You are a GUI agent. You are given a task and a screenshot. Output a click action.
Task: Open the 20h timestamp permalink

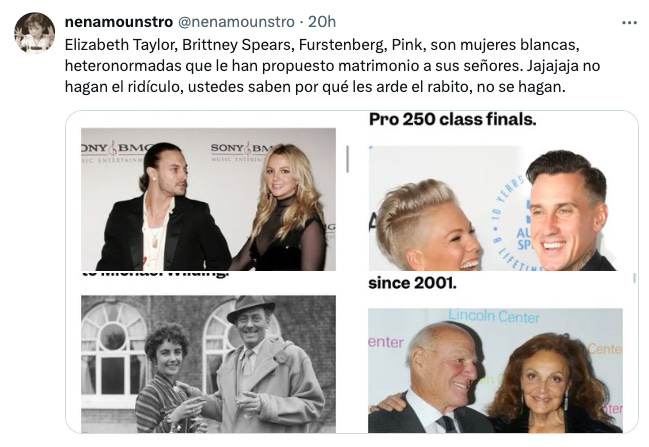[322, 22]
